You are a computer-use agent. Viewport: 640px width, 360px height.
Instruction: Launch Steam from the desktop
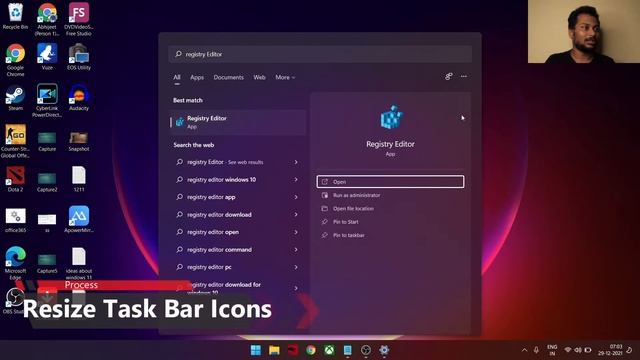(x=15, y=98)
